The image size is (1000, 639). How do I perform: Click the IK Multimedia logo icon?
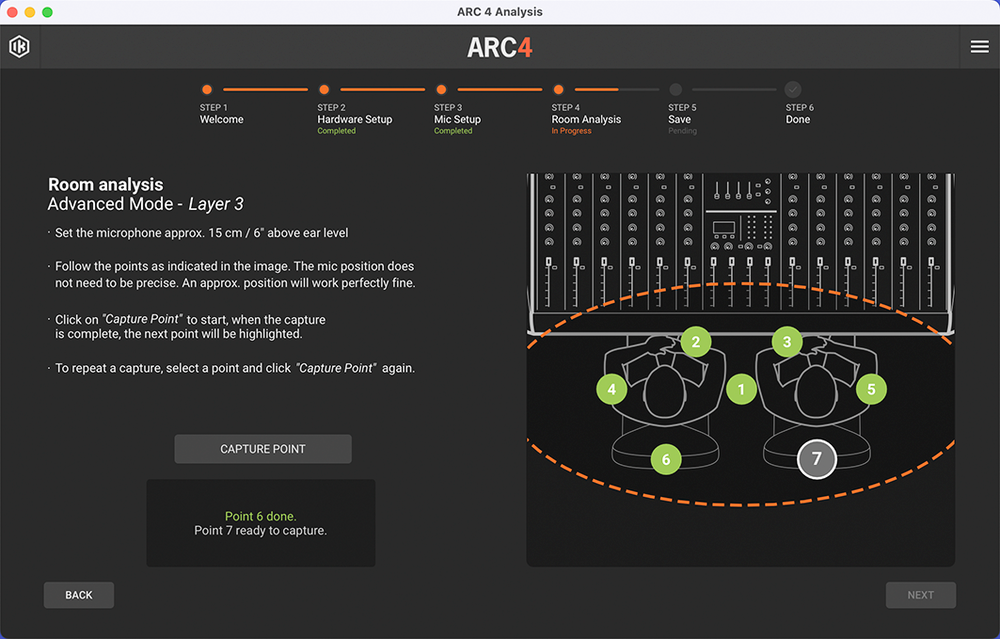click(19, 47)
